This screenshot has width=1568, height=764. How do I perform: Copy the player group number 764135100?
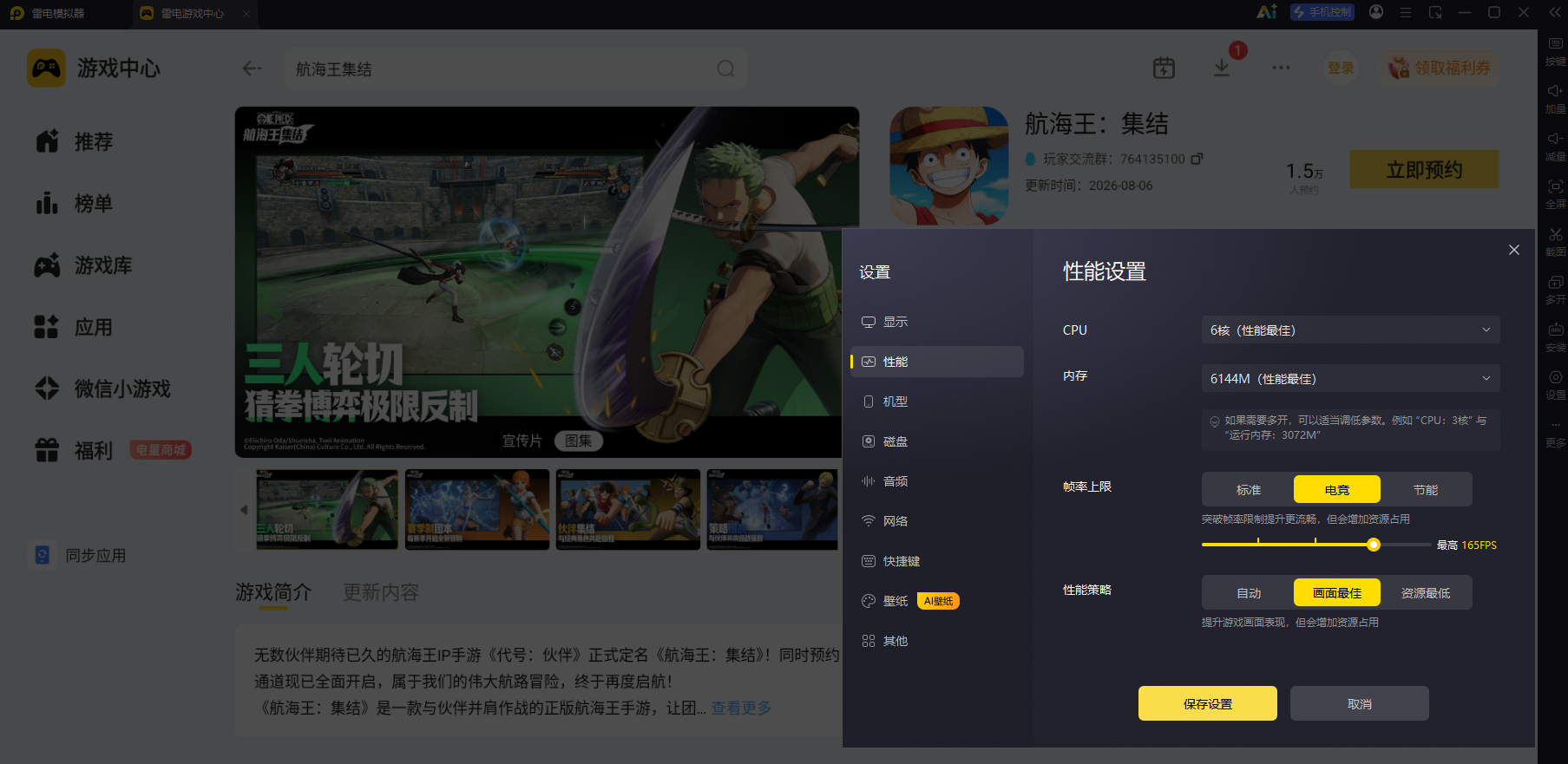pyautogui.click(x=1197, y=159)
